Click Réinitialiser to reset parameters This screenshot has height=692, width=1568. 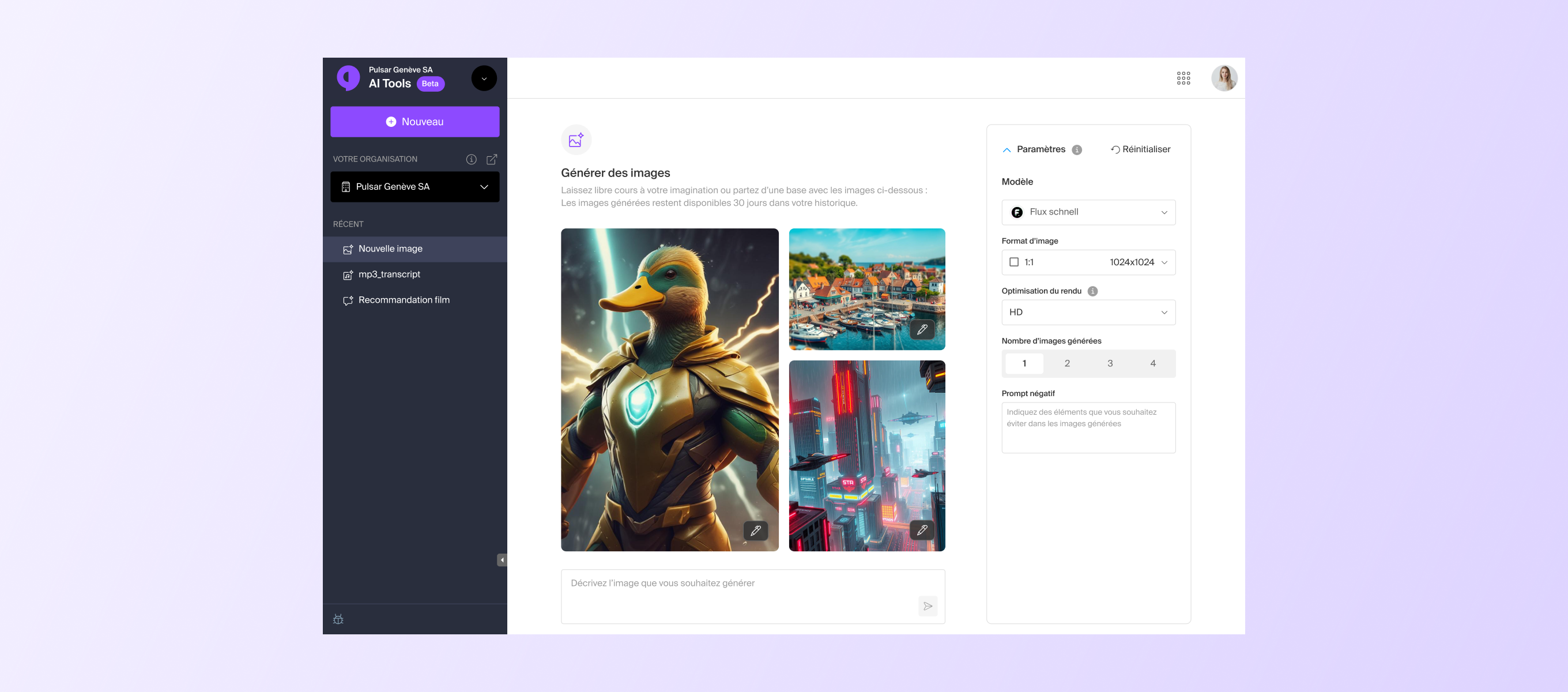point(1141,150)
